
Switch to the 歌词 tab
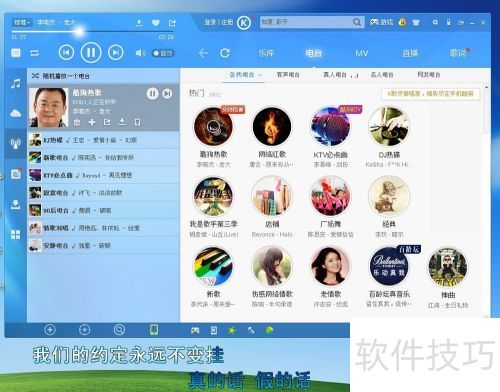[458, 53]
